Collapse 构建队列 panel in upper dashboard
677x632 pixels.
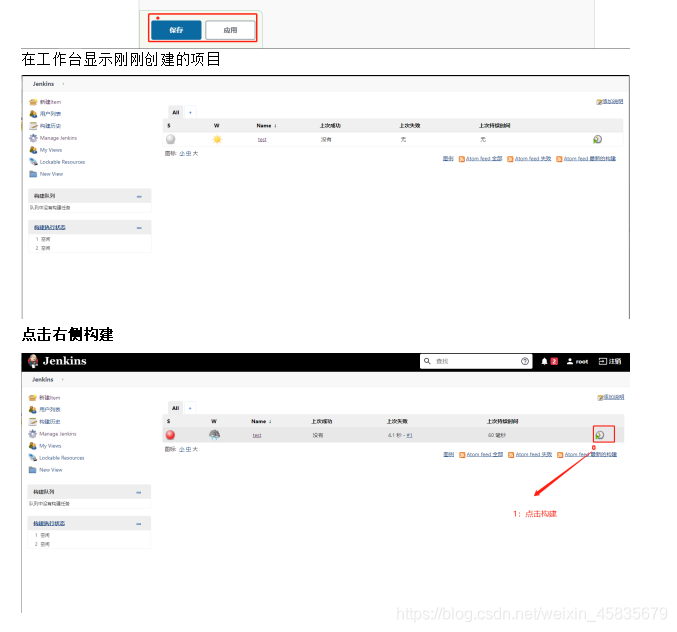tap(139, 196)
